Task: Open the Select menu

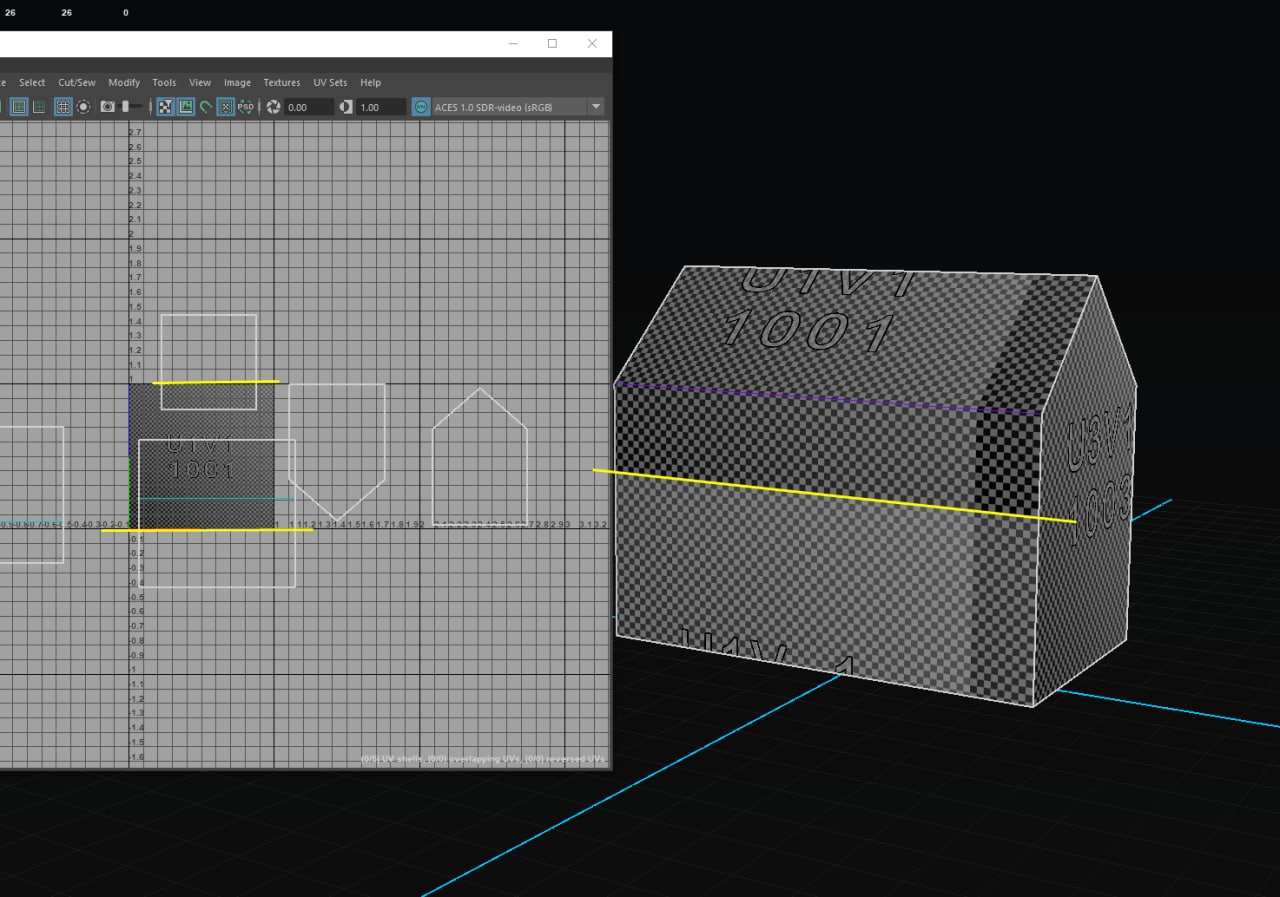Action: click(32, 83)
